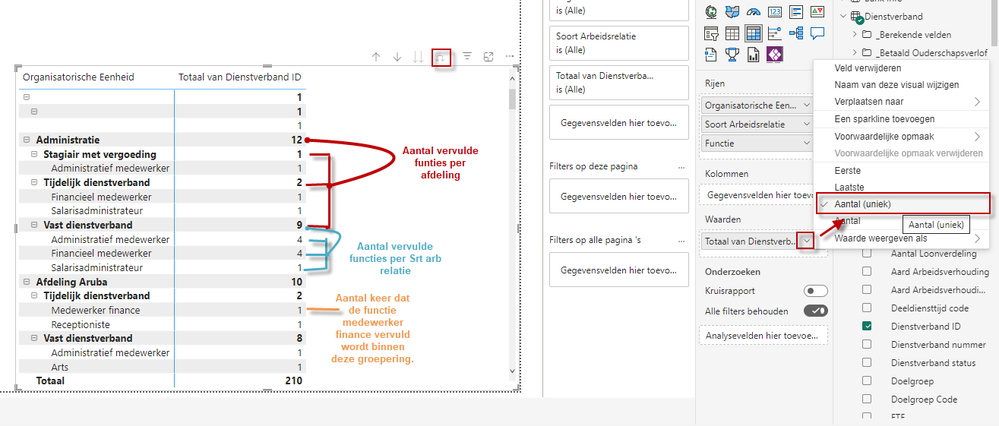Sort by Totaal van Dienstverband ID header
The width and height of the screenshot is (999, 426).
pyautogui.click(x=240, y=77)
